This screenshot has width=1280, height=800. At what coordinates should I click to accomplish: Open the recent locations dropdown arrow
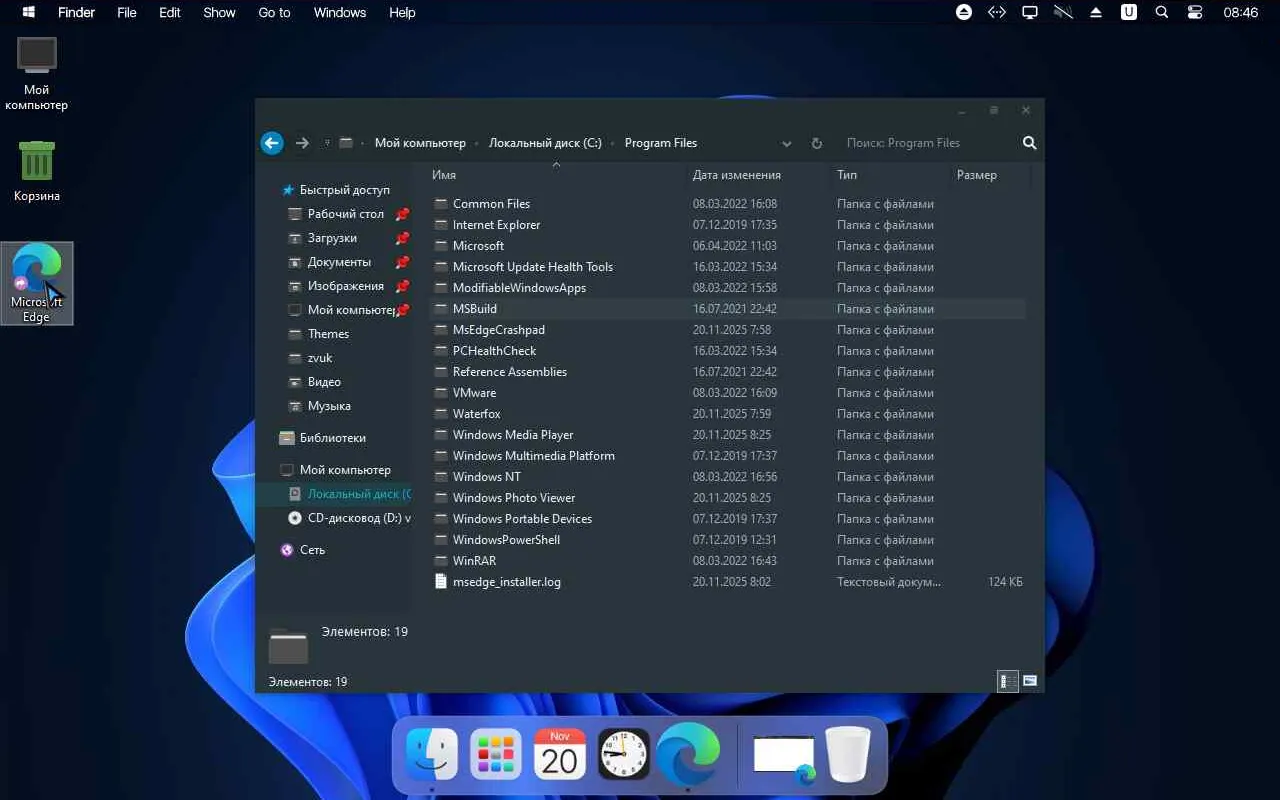[327, 143]
